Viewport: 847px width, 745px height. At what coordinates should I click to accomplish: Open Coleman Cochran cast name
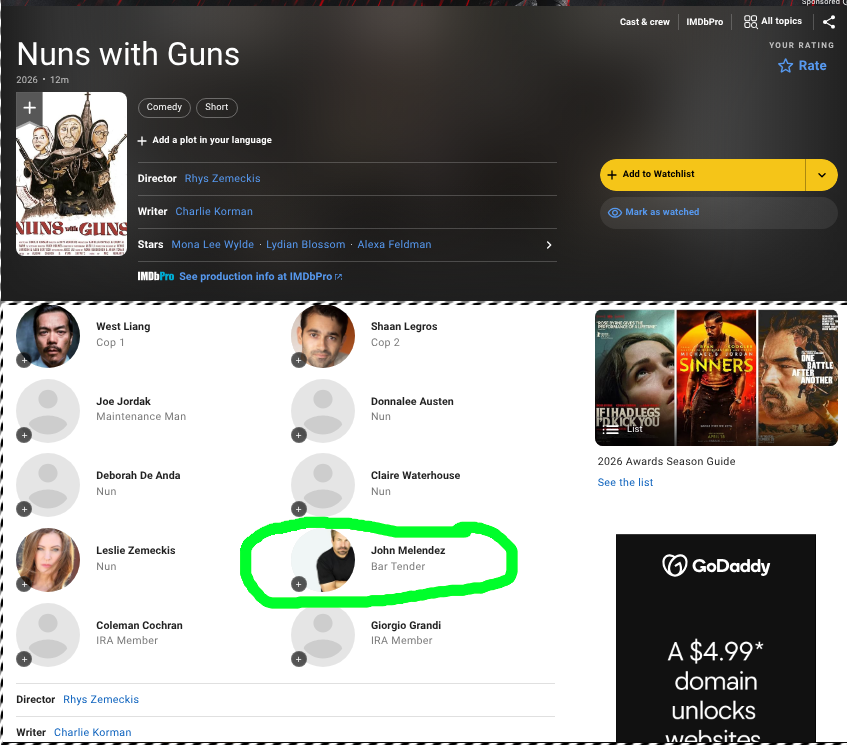point(139,626)
